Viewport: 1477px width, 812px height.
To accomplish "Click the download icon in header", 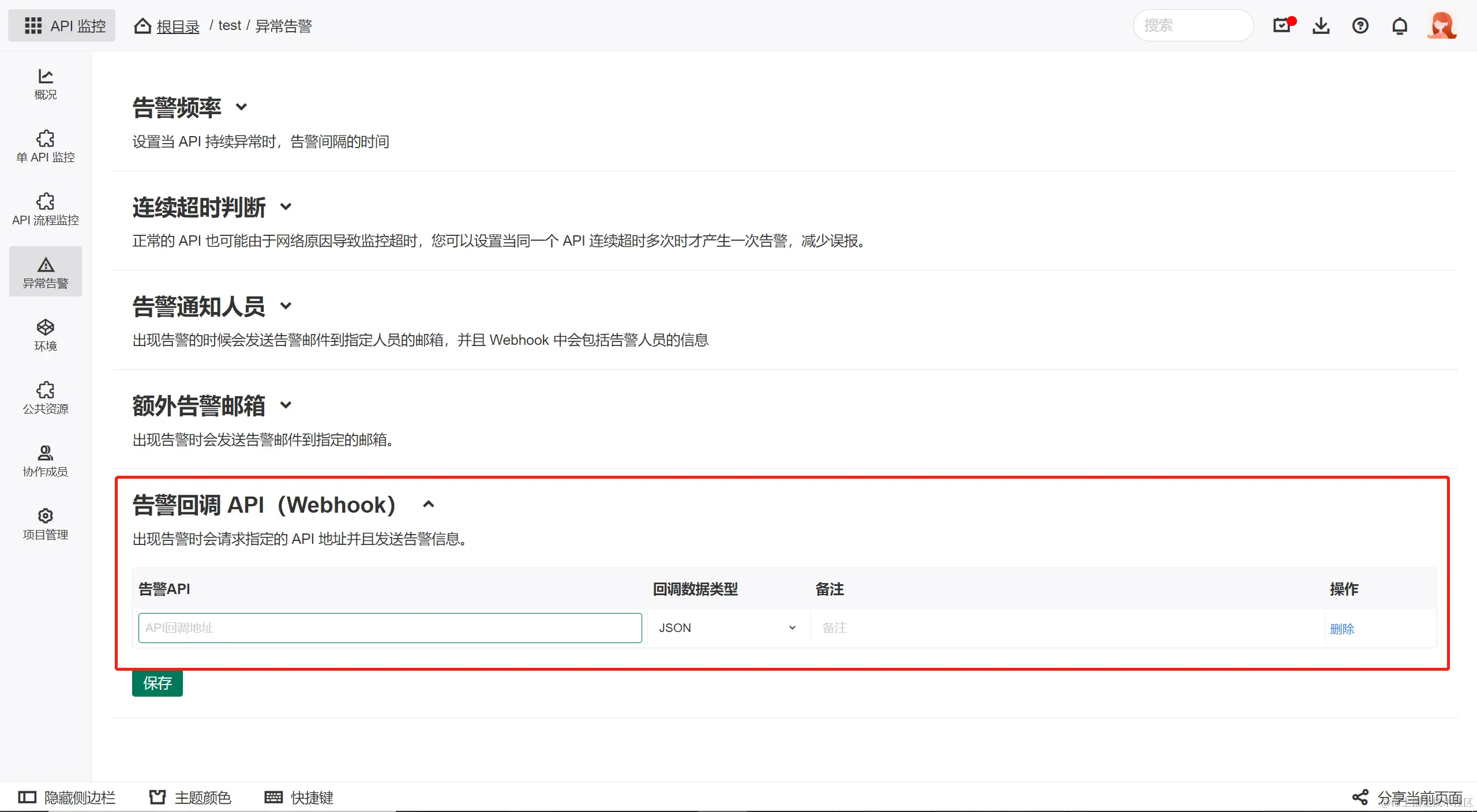I will tap(1321, 26).
